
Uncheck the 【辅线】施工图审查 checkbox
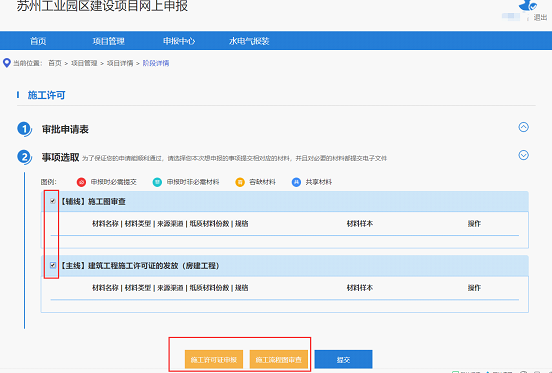(53, 201)
